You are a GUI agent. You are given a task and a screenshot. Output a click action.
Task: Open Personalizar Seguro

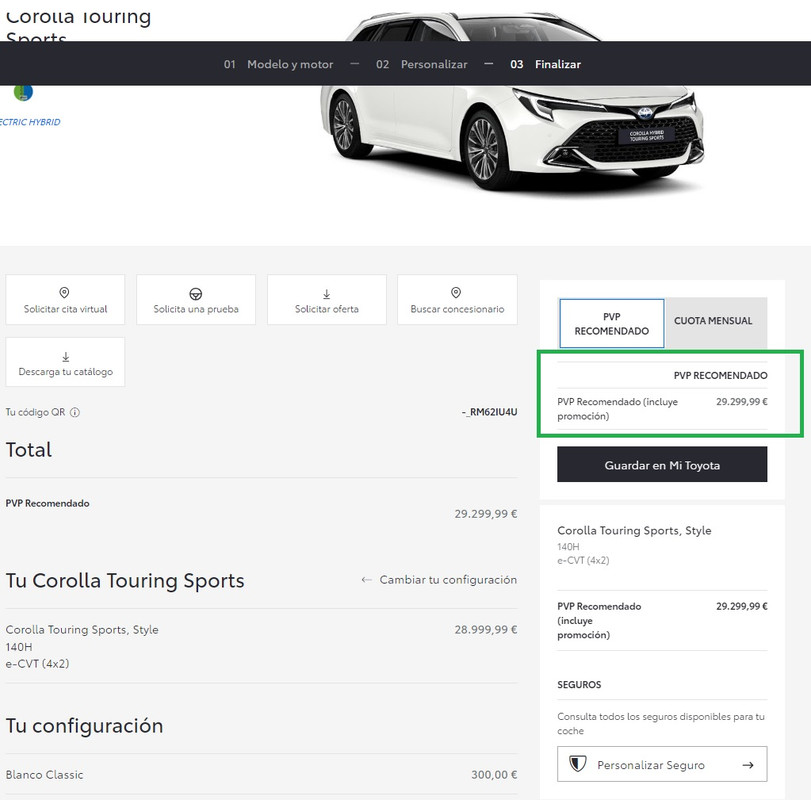pos(662,764)
